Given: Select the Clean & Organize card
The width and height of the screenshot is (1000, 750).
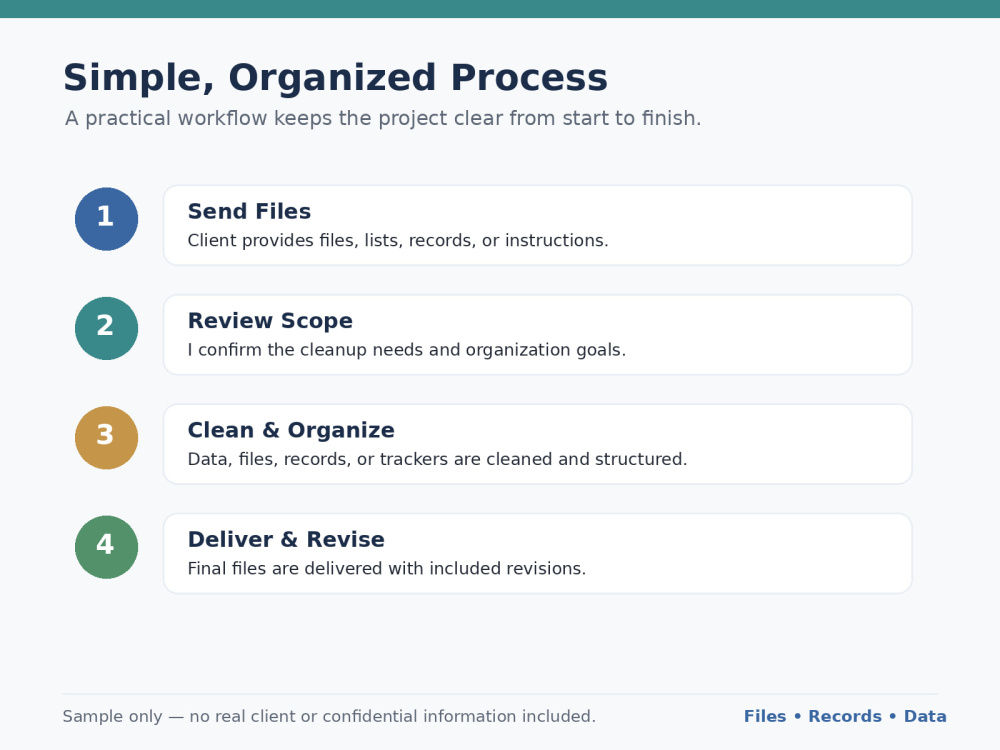Looking at the screenshot, I should point(538,444).
